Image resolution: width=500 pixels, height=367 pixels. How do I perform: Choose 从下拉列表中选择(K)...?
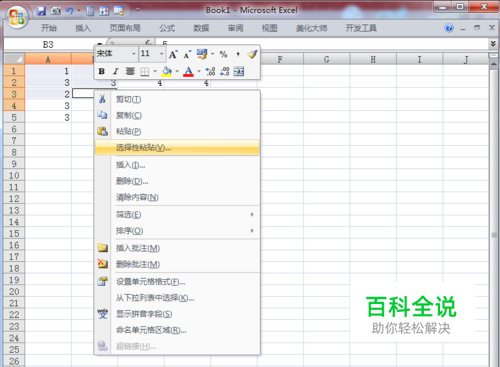177,298
